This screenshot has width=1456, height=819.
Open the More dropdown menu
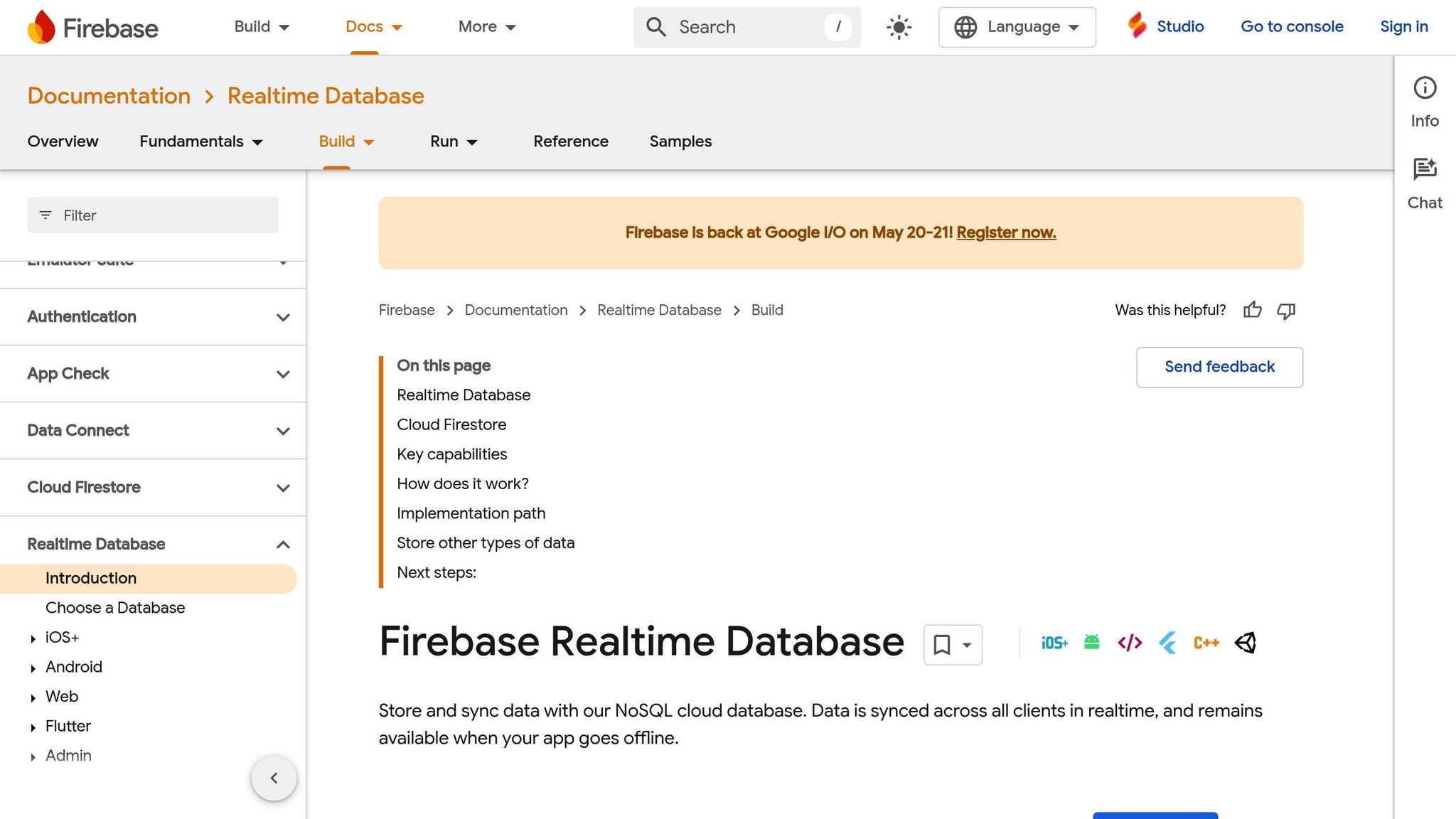[x=487, y=27]
